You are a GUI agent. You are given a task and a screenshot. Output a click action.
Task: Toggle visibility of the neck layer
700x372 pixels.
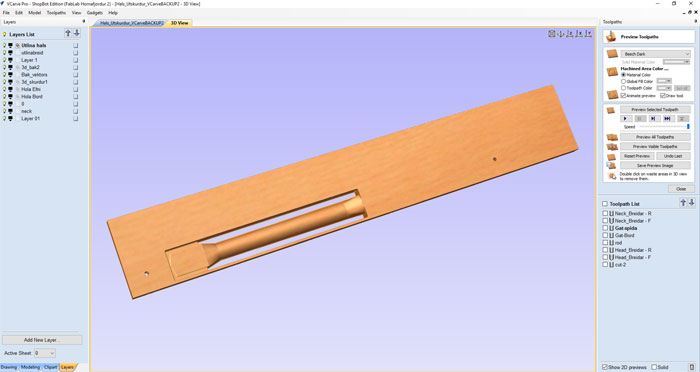pyautogui.click(x=5, y=111)
